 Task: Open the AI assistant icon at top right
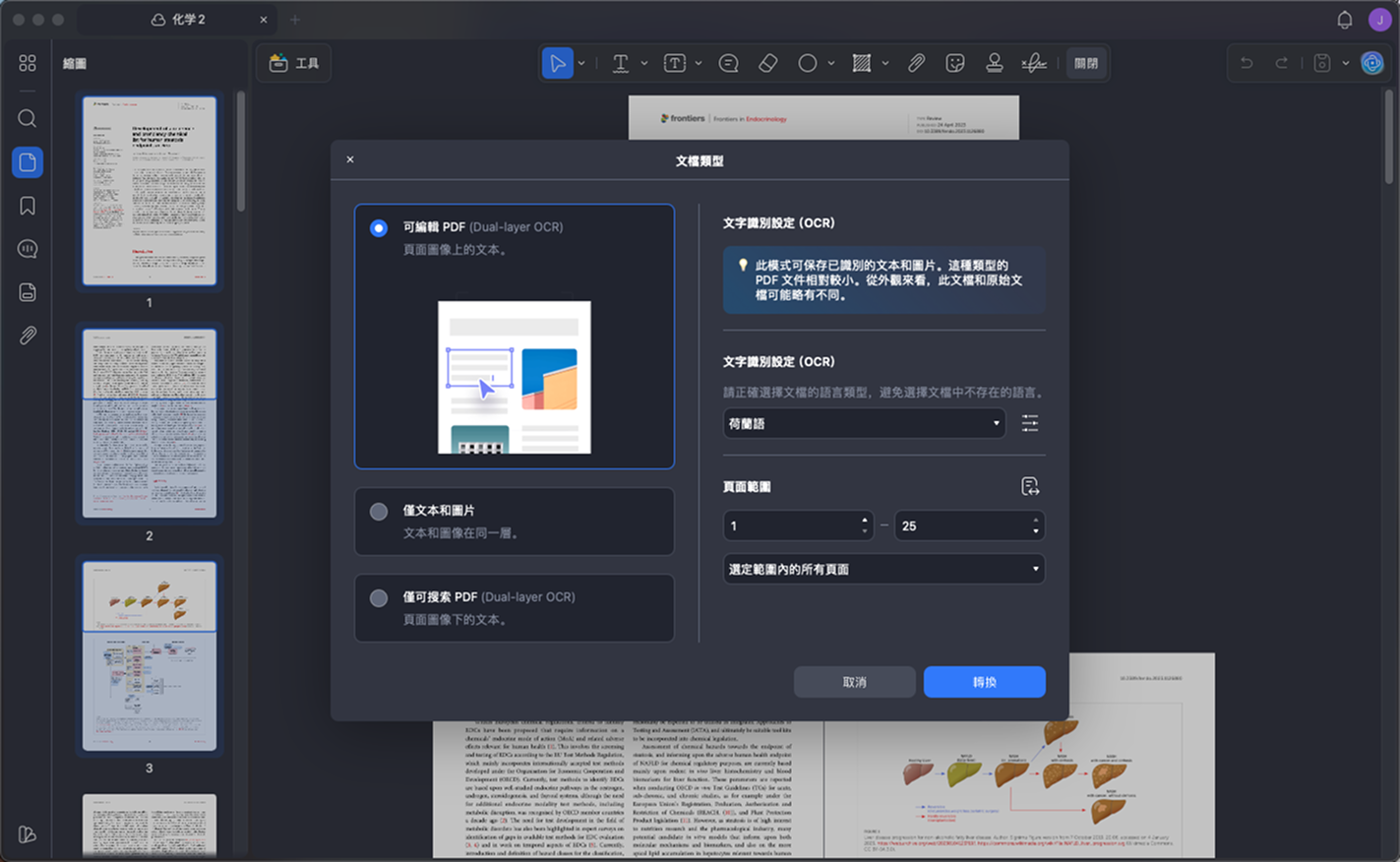(x=1371, y=63)
